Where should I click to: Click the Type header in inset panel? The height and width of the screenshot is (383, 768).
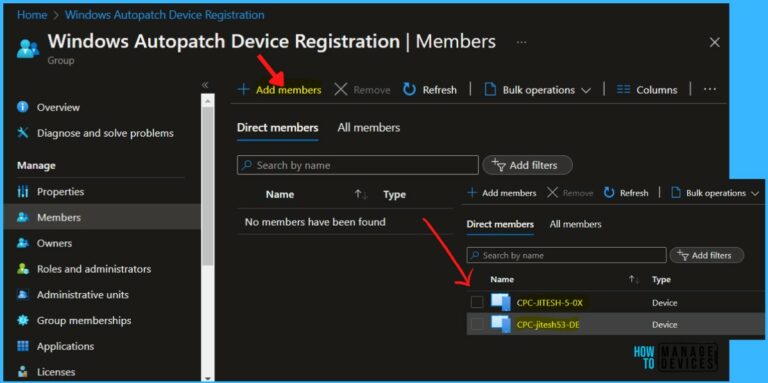(661, 280)
